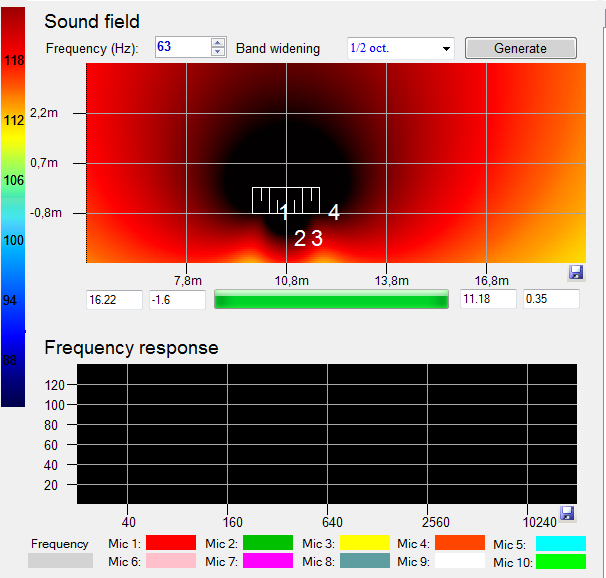Click the 11.18 value field
Viewport: 606px width, 578px height.
pyautogui.click(x=488, y=299)
